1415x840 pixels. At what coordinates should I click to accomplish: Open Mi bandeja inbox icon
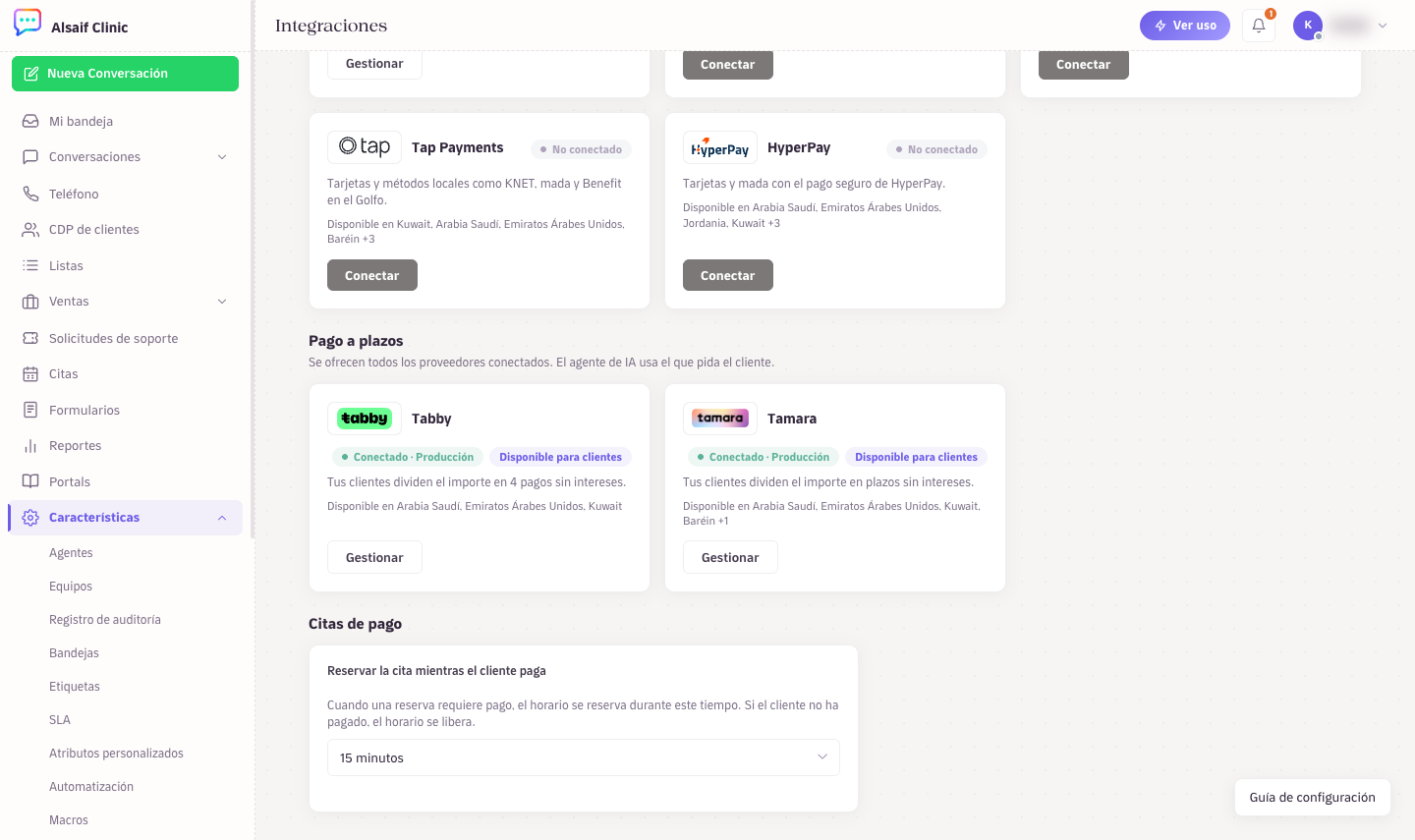(x=30, y=121)
